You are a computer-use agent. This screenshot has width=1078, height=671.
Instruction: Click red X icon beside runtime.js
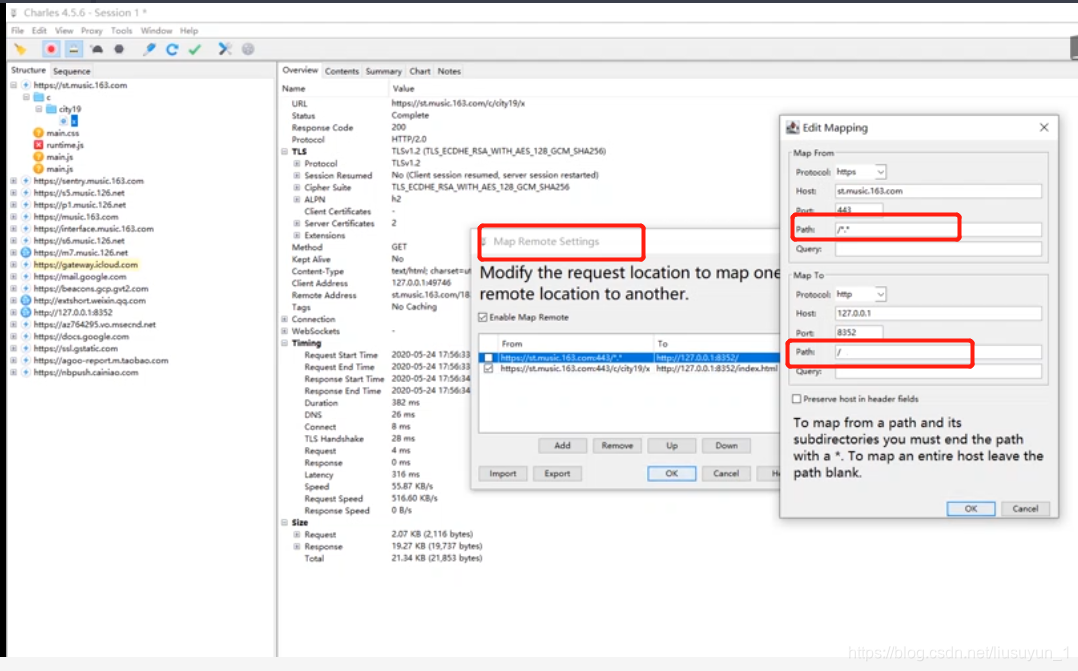(38, 145)
